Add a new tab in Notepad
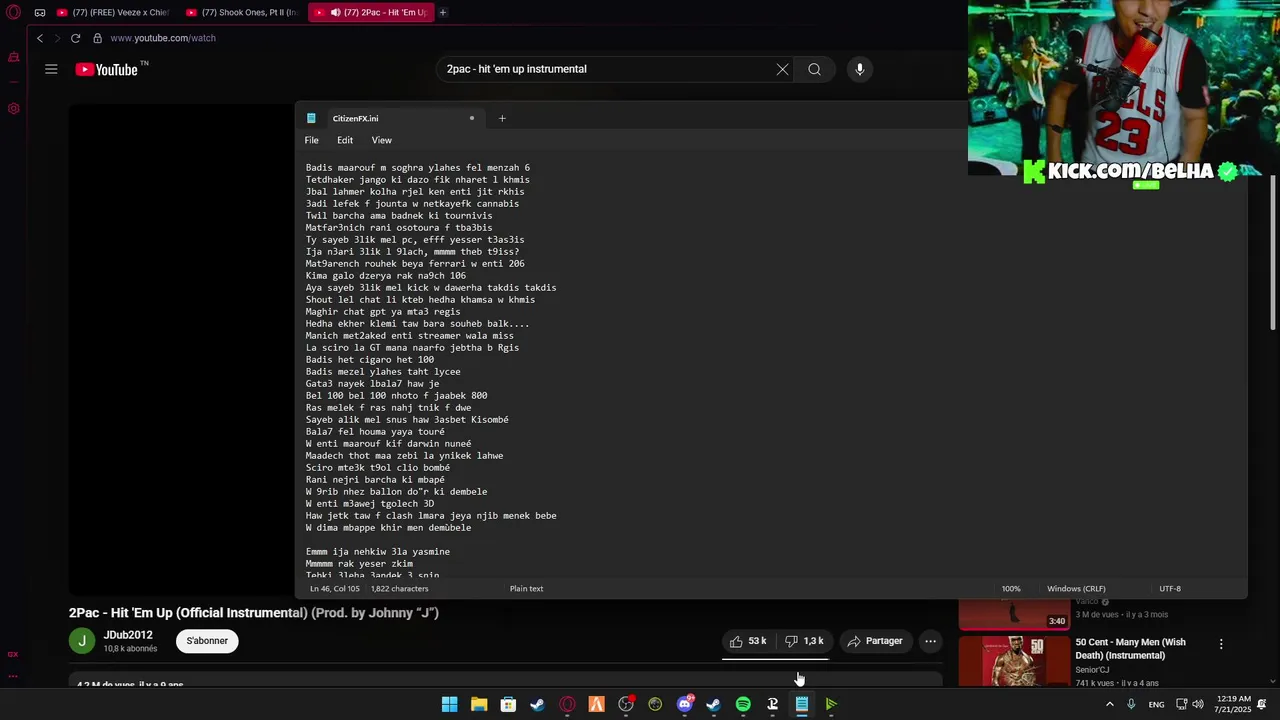This screenshot has height=720, width=1280. (x=502, y=118)
